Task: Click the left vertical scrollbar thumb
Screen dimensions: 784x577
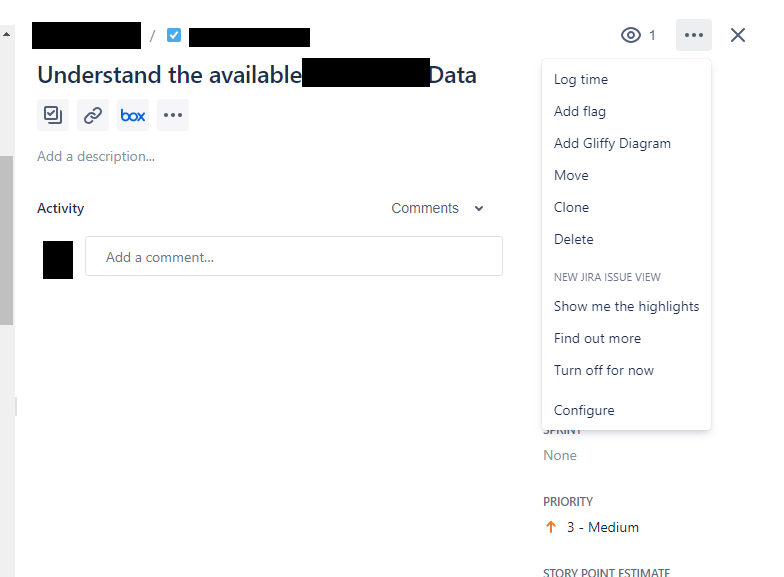Action: click(x=6, y=240)
